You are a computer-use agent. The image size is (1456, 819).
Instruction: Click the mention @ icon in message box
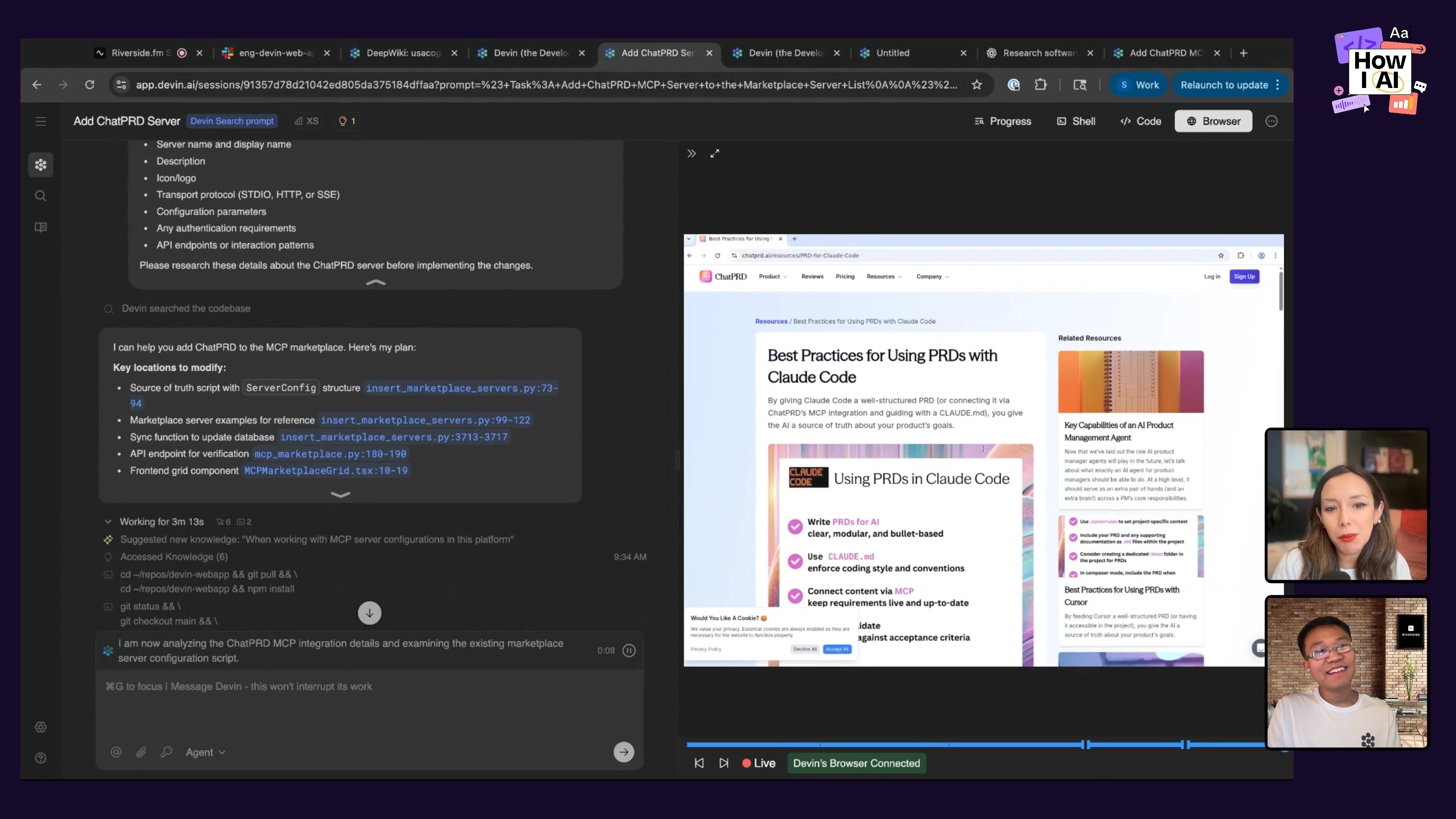click(116, 752)
